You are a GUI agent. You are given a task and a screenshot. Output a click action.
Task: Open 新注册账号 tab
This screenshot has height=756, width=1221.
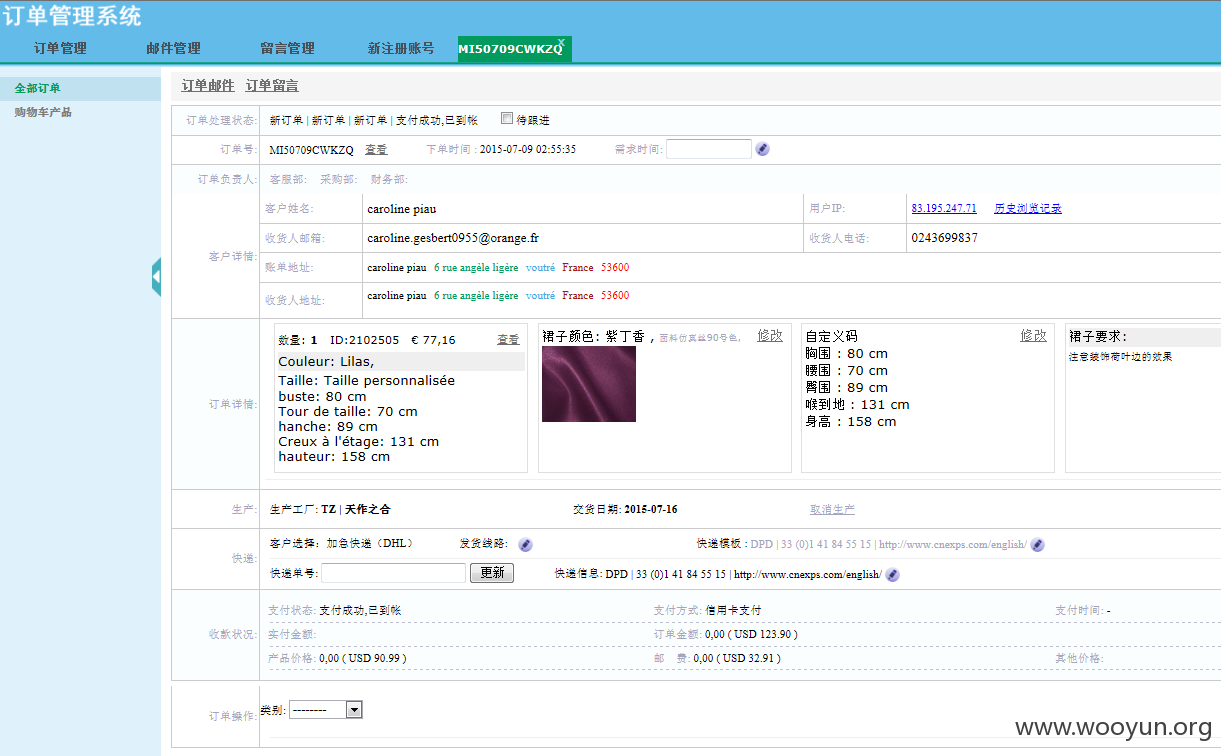tap(401, 48)
